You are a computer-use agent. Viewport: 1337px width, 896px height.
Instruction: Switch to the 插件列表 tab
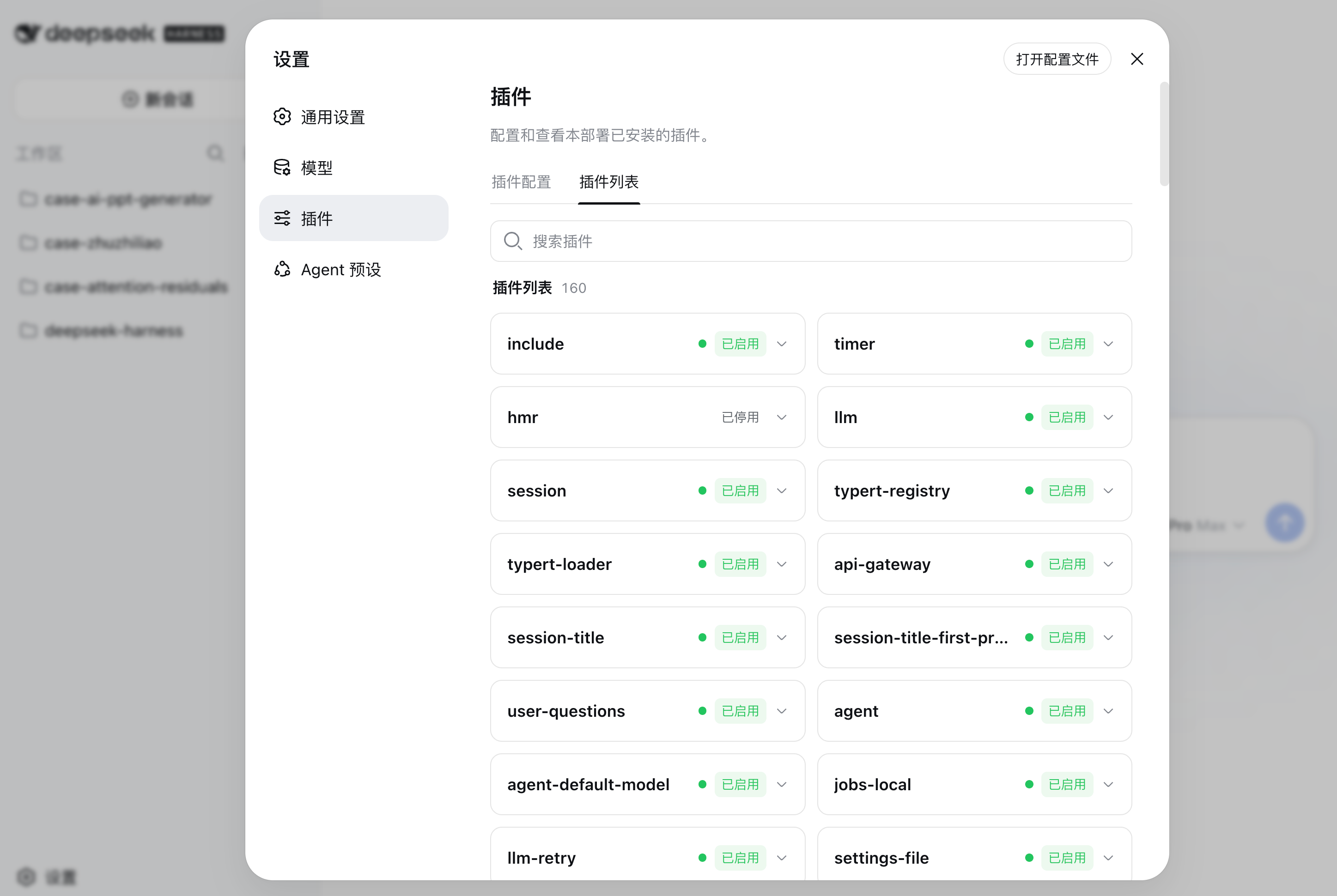click(609, 182)
